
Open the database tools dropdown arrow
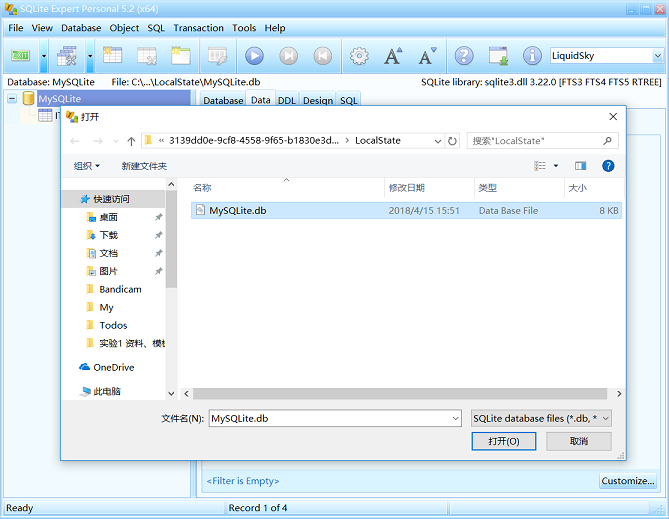pos(90,56)
